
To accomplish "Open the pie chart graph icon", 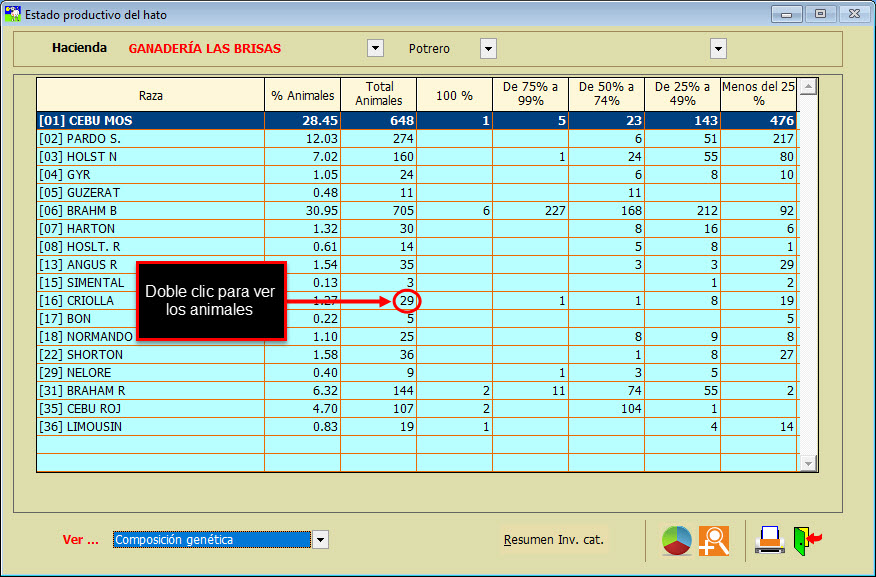I will point(677,540).
